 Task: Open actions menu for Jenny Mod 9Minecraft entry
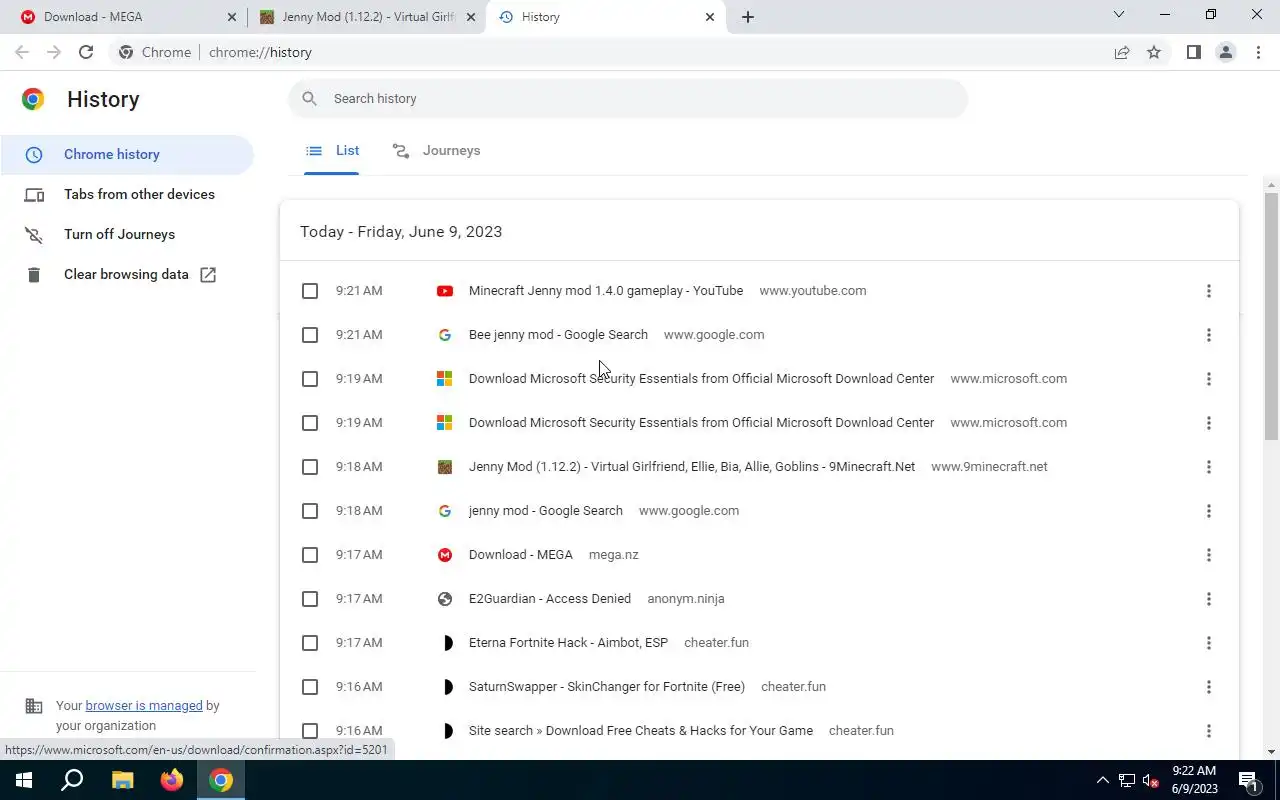[1208, 467]
